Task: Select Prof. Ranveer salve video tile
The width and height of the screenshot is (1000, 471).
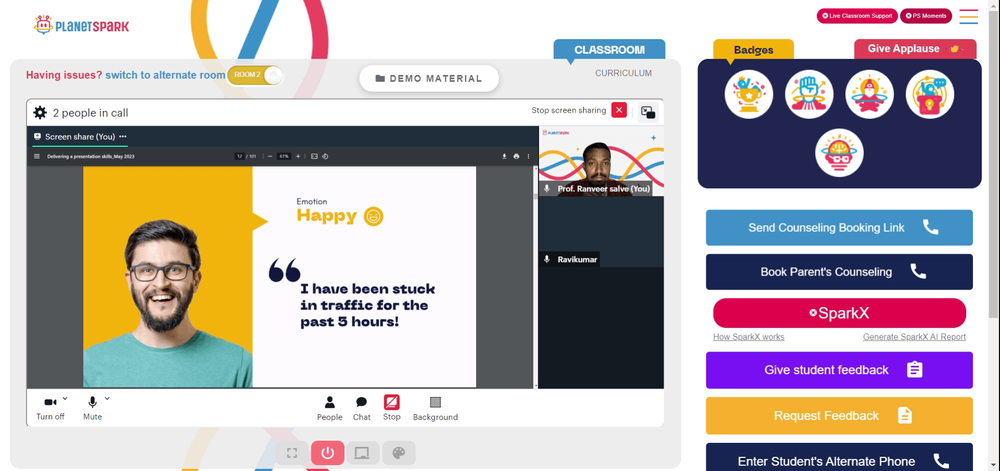Action: 601,161
